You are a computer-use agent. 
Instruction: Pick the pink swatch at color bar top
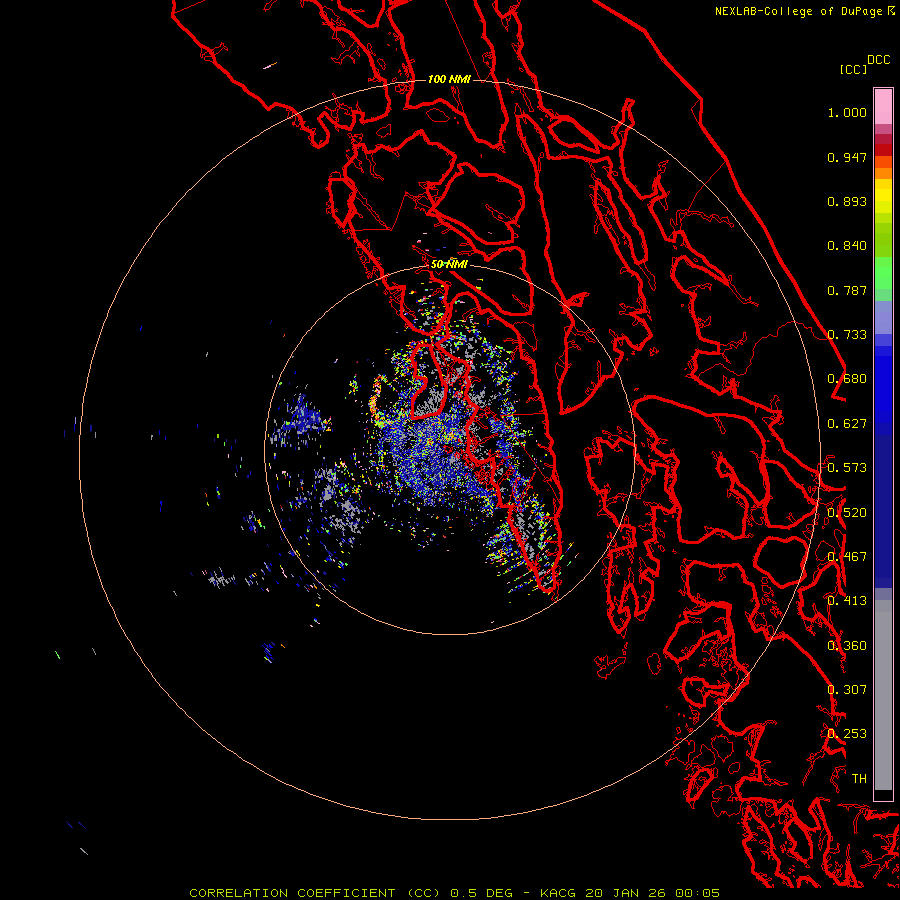coord(883,106)
